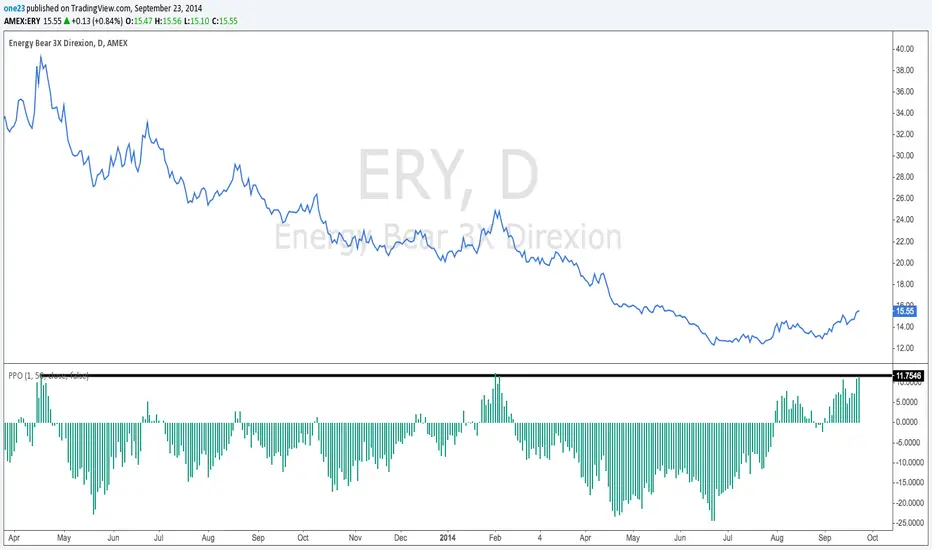
Task: Click the -25.0000 PPO axis label
Action: pyautogui.click(x=908, y=523)
